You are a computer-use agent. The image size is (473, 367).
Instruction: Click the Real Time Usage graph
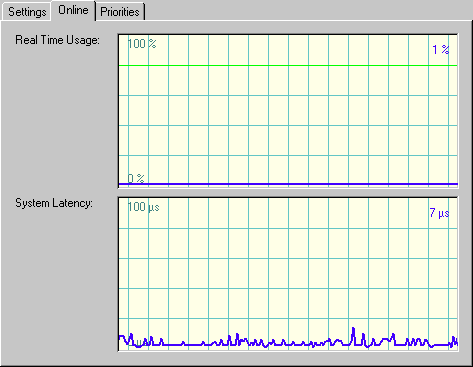[x=288, y=111]
